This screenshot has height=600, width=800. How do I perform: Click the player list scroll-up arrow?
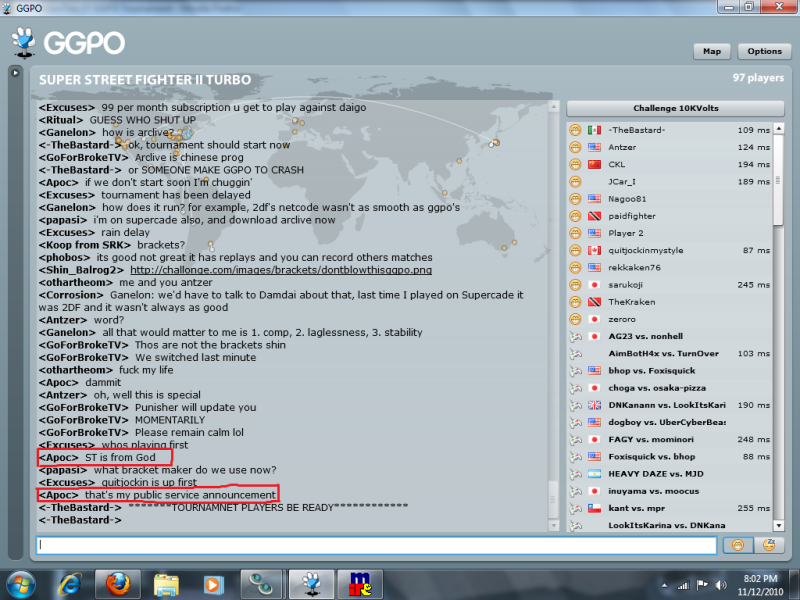click(x=779, y=128)
